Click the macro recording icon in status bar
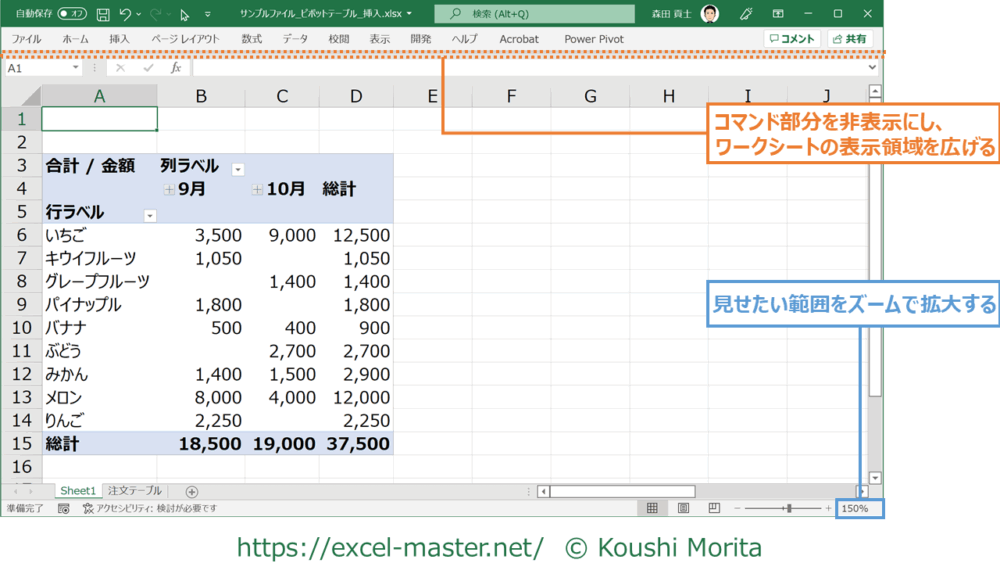Image resolution: width=1000 pixels, height=563 pixels. tap(63, 508)
